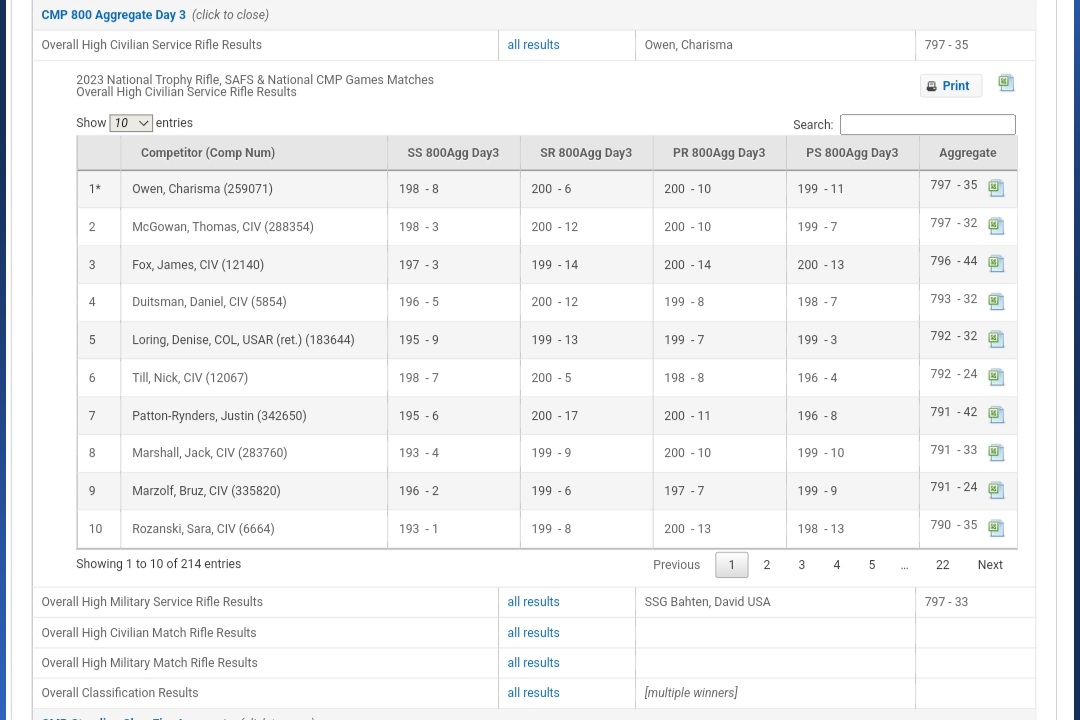Jump to page 22 of results

click(942, 565)
